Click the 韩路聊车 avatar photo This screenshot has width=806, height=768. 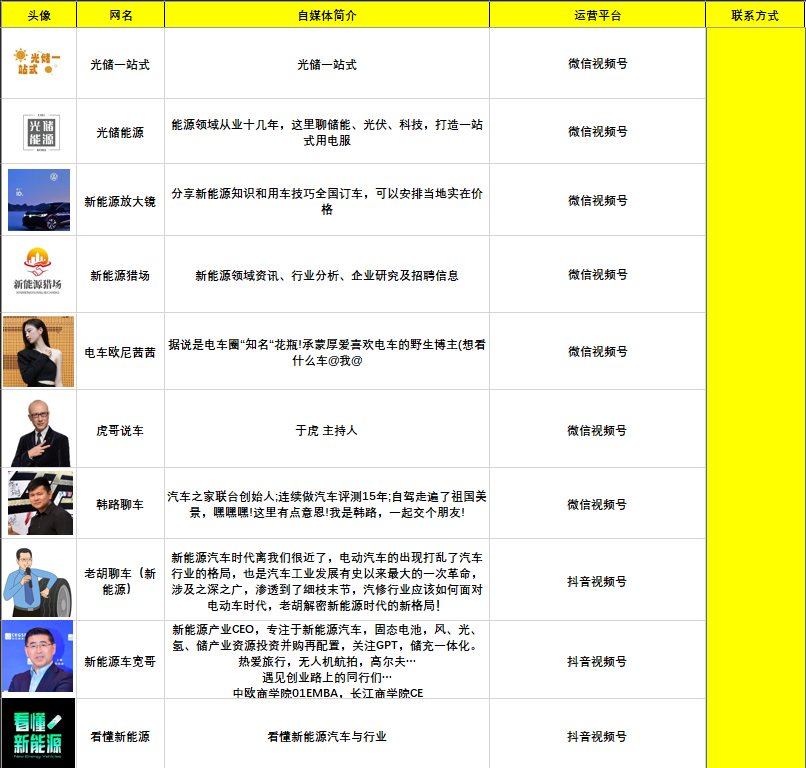(40, 503)
